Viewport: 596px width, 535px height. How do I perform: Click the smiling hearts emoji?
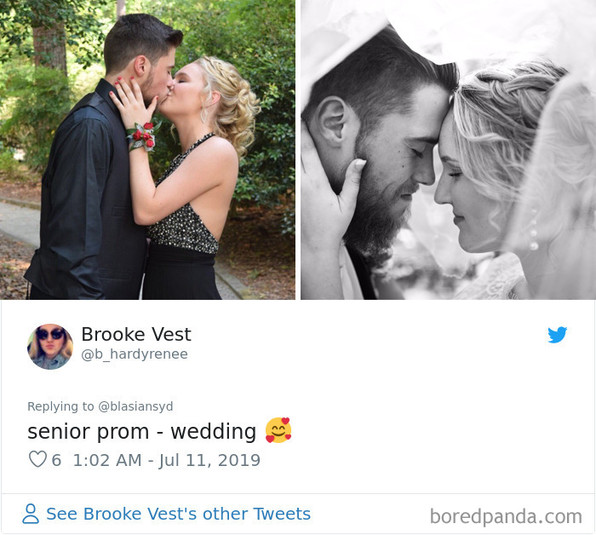[x=278, y=430]
